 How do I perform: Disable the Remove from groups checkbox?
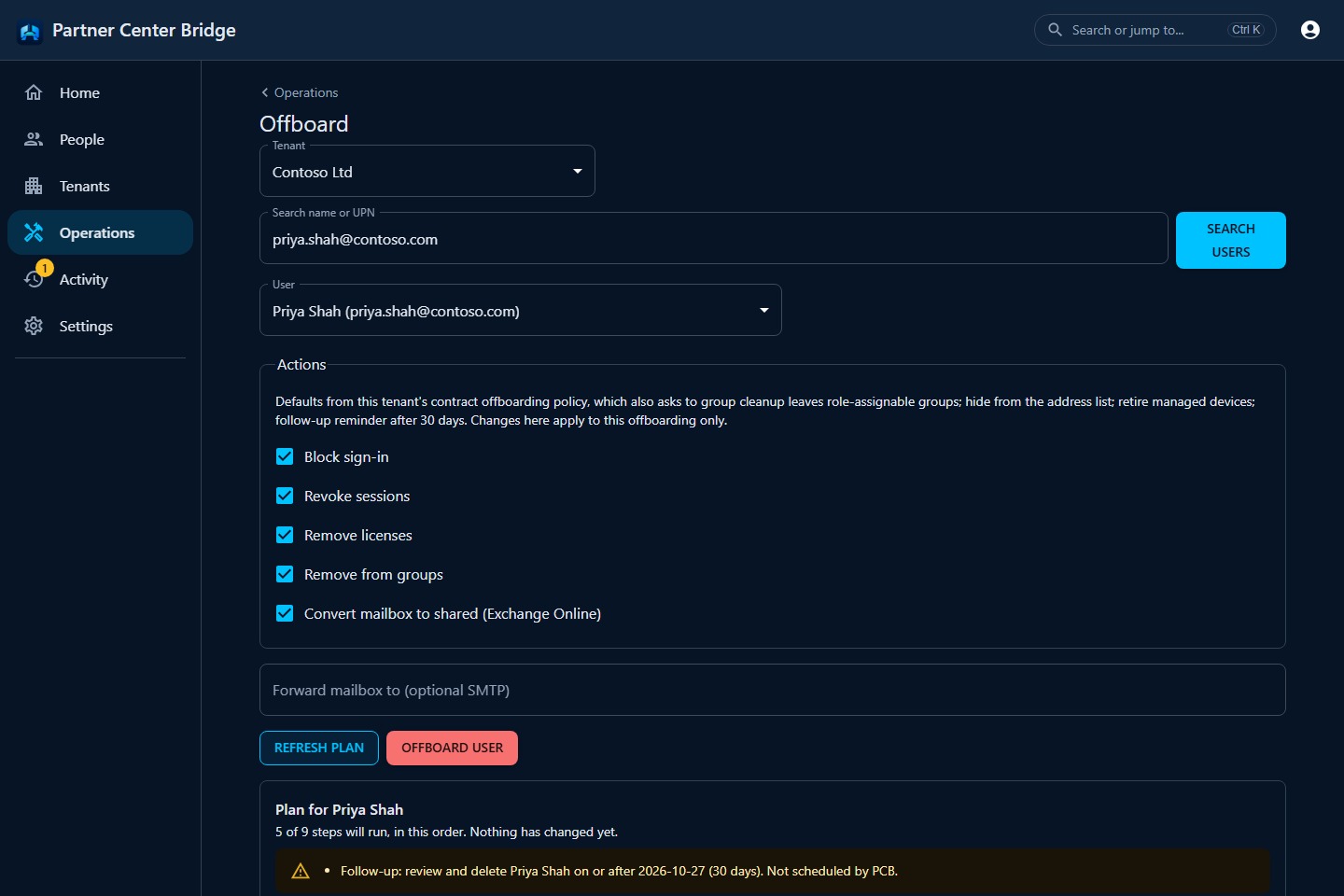pyautogui.click(x=285, y=574)
